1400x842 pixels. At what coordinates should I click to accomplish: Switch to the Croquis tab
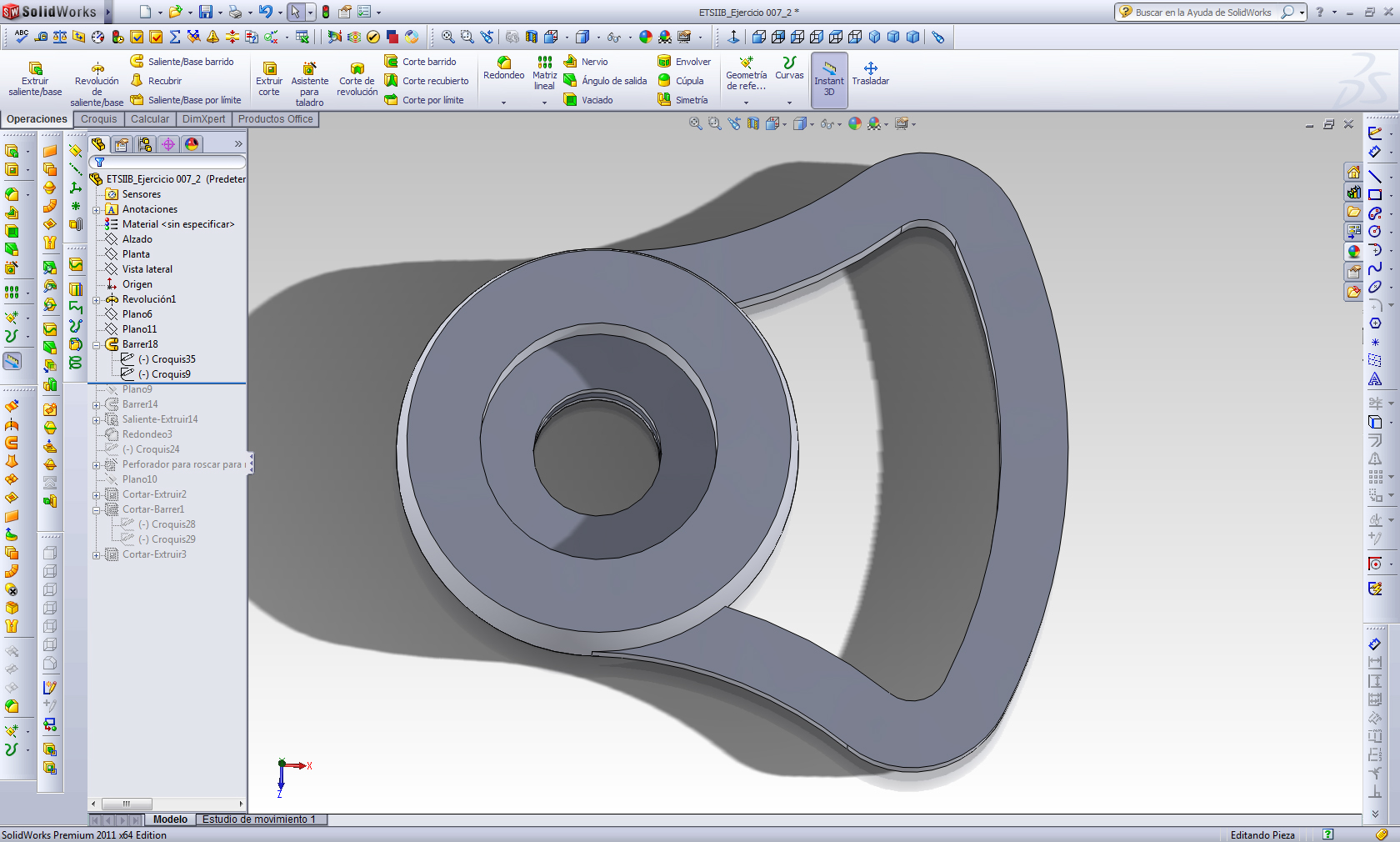point(99,119)
